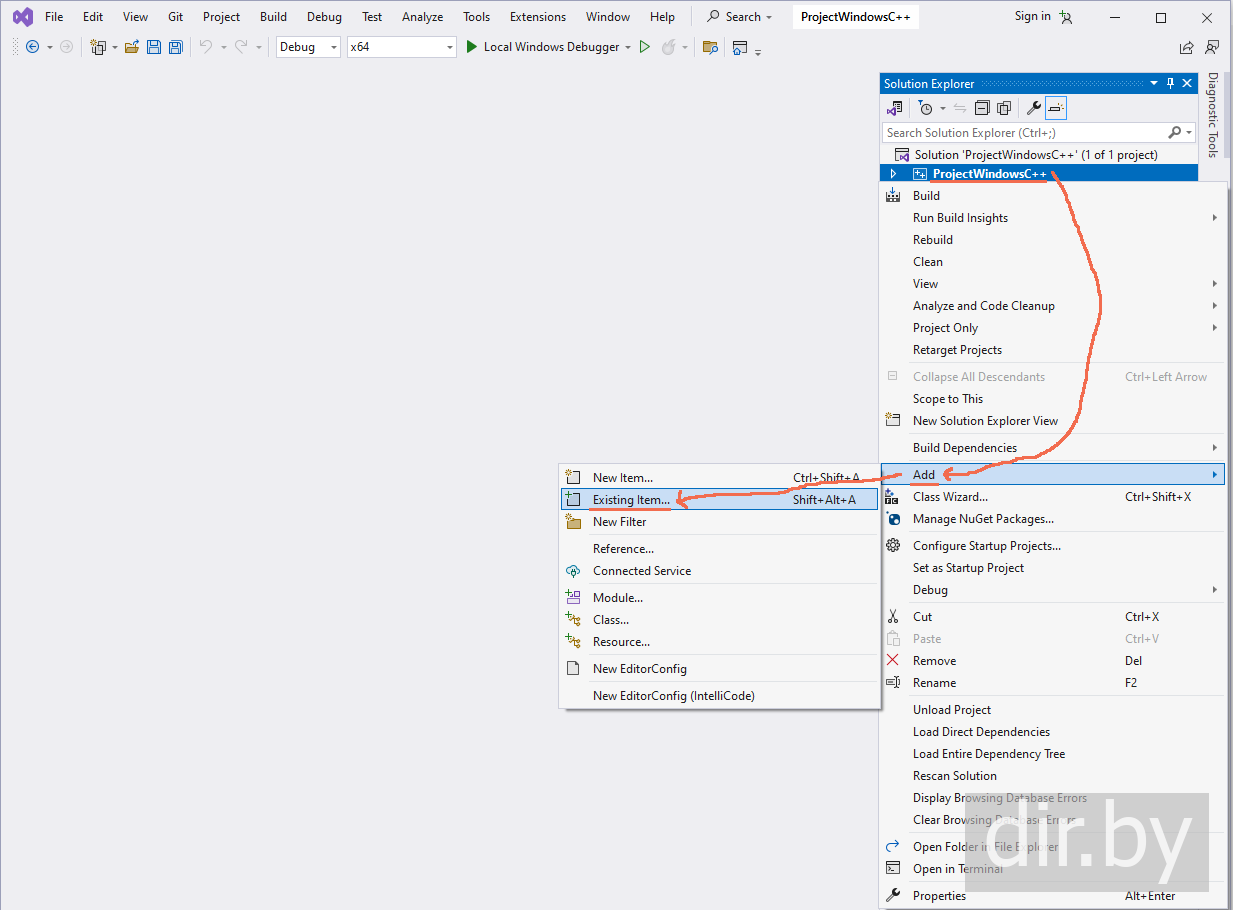Click Start Without Debugging outline play icon
Image resolution: width=1233 pixels, height=910 pixels.
(x=645, y=47)
